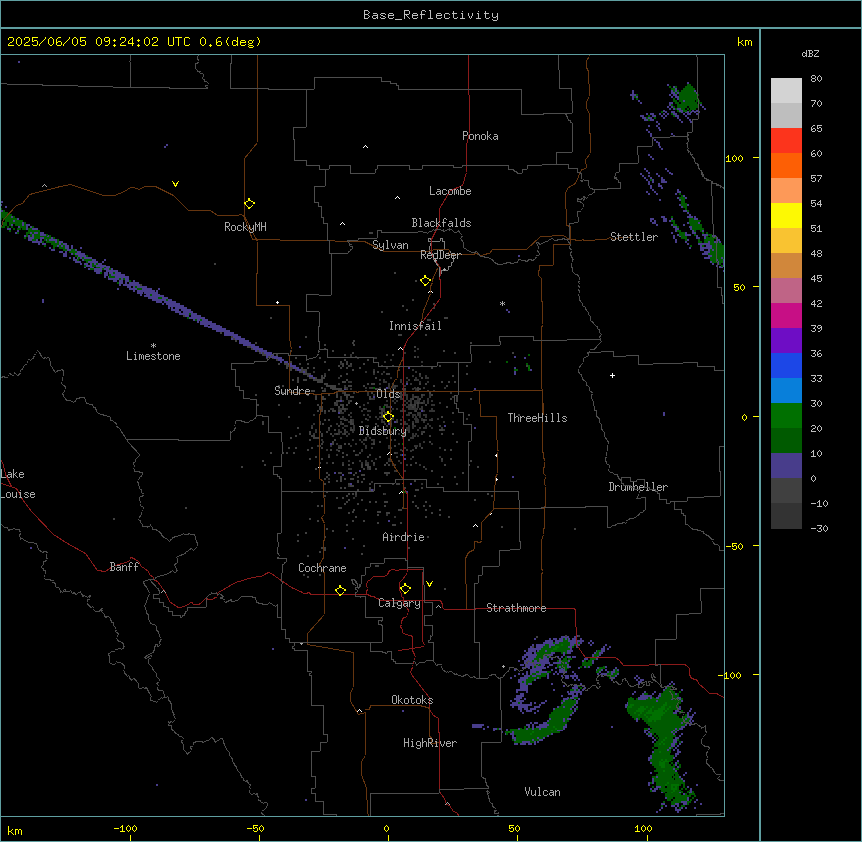862x842 pixels.
Task: Click the yellow v marker northwest of RockyMH
Action: pos(175,184)
